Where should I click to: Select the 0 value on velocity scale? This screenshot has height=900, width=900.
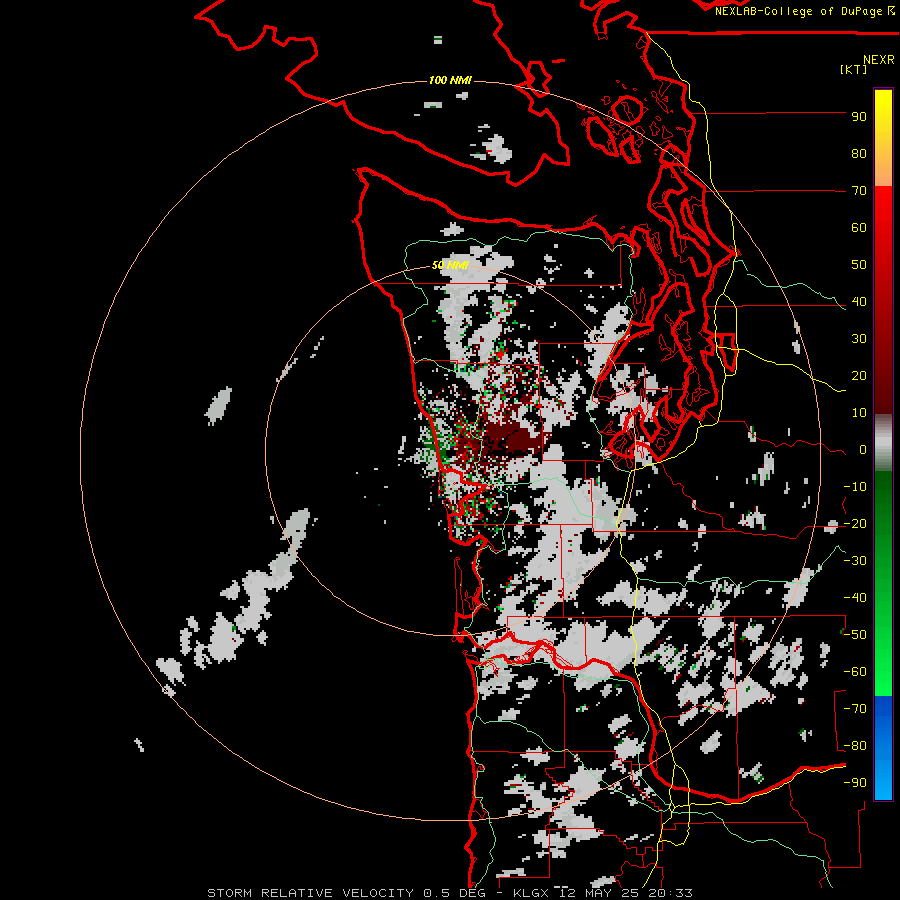pos(863,450)
